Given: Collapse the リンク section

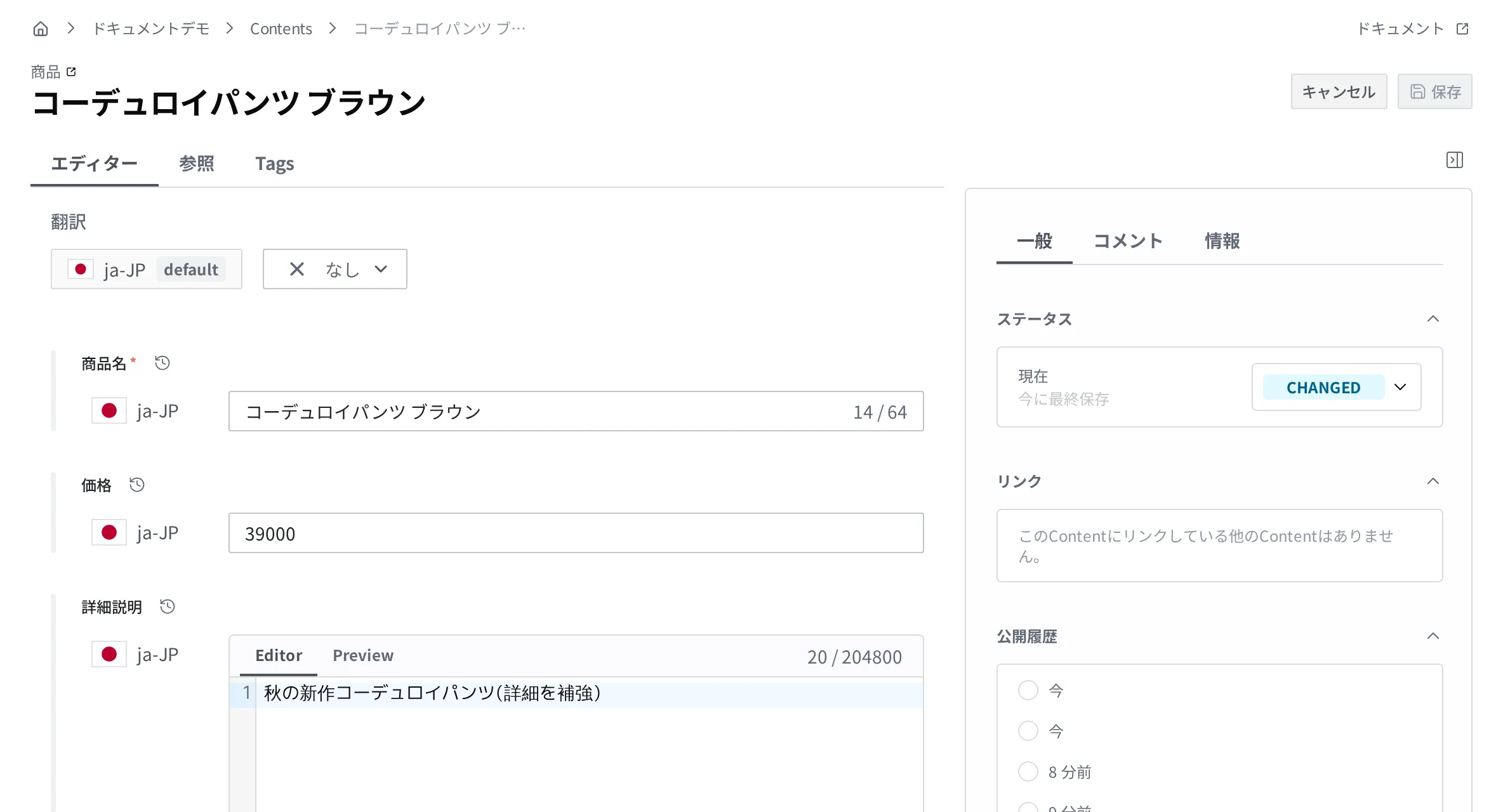Looking at the screenshot, I should pos(1433,481).
